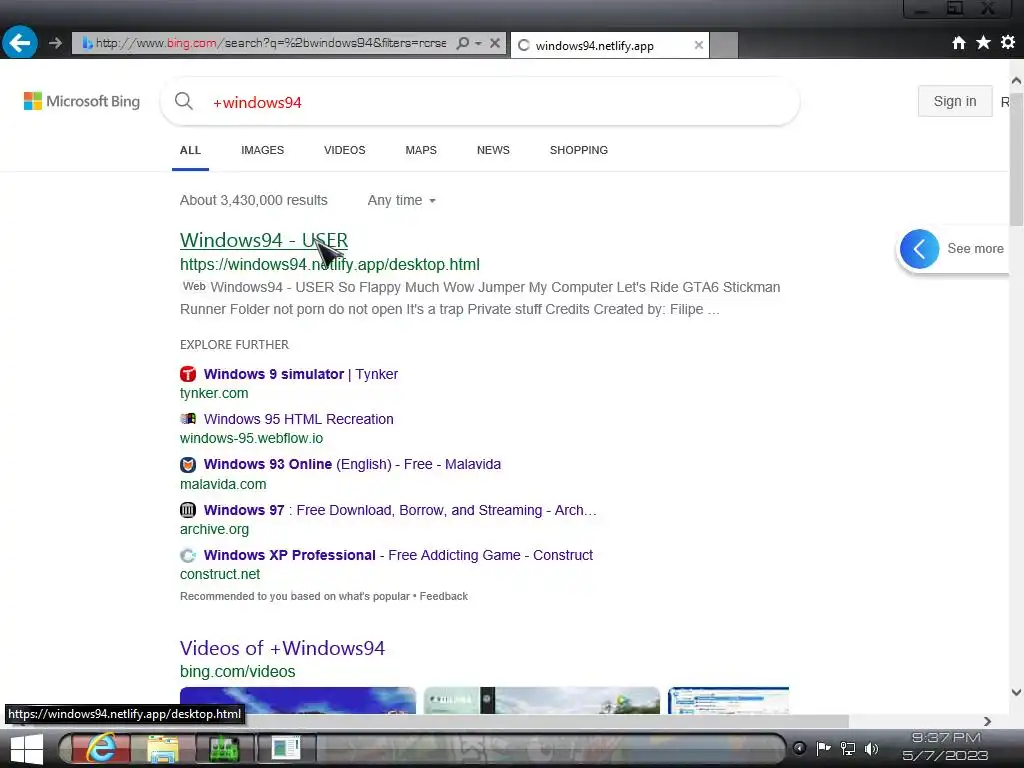Click the vertical scrollbar down arrow
The height and width of the screenshot is (768, 1024).
tap(1016, 692)
